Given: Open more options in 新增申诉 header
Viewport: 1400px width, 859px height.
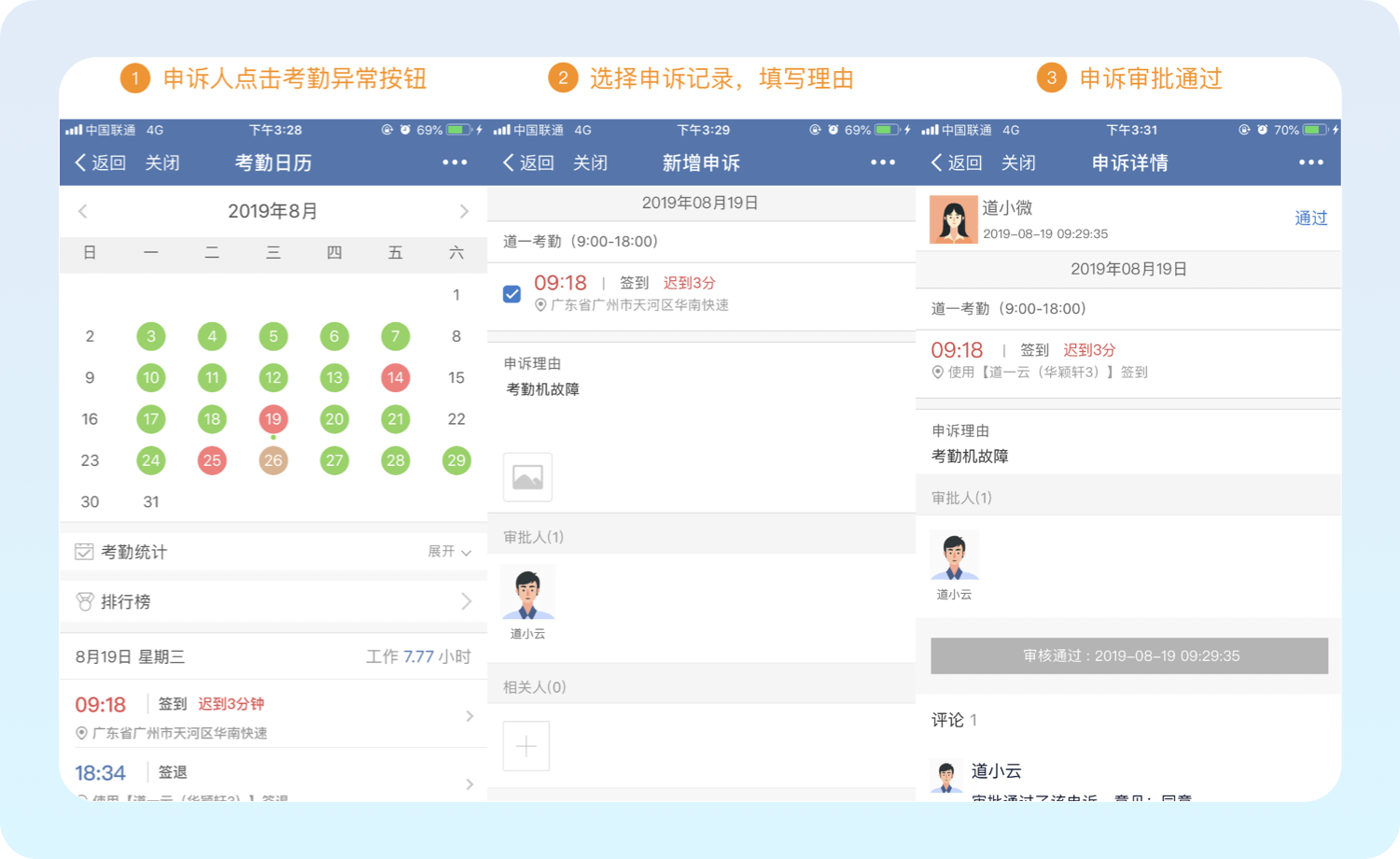Looking at the screenshot, I should (883, 162).
